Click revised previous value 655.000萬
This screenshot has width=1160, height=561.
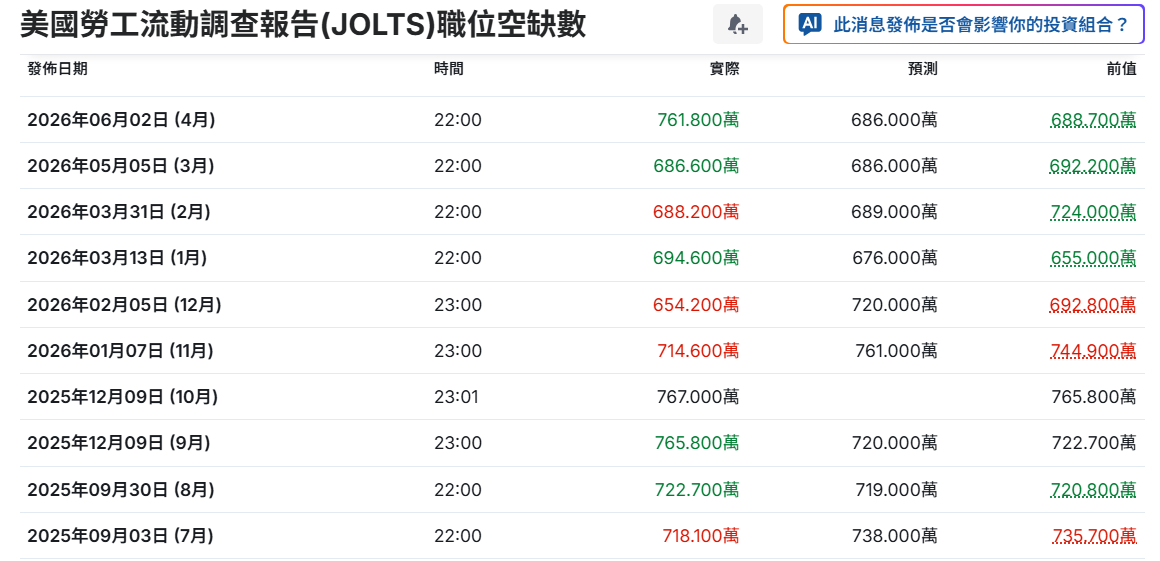click(1093, 258)
